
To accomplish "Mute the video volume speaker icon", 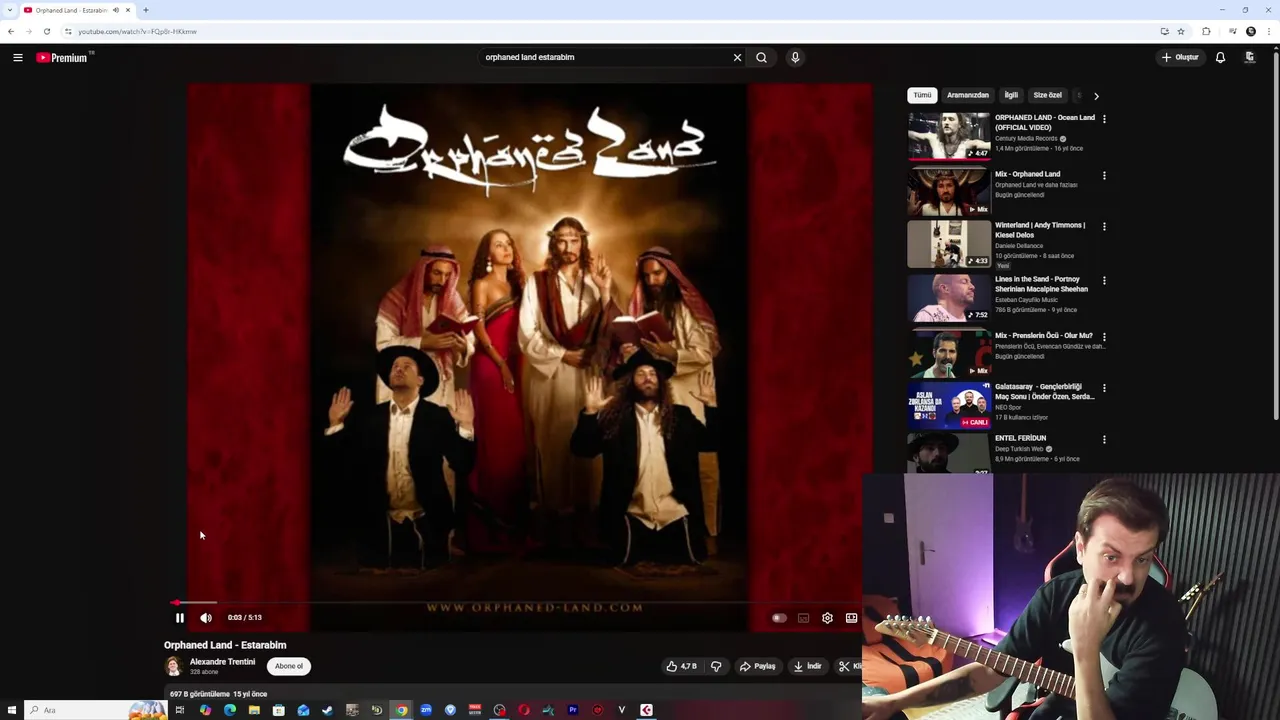I will [x=206, y=618].
